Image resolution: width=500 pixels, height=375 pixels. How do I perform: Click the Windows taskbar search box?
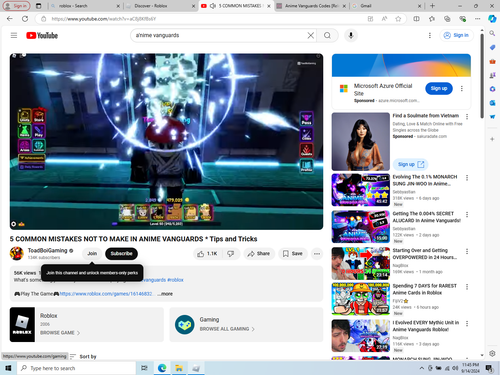[x=76, y=368]
